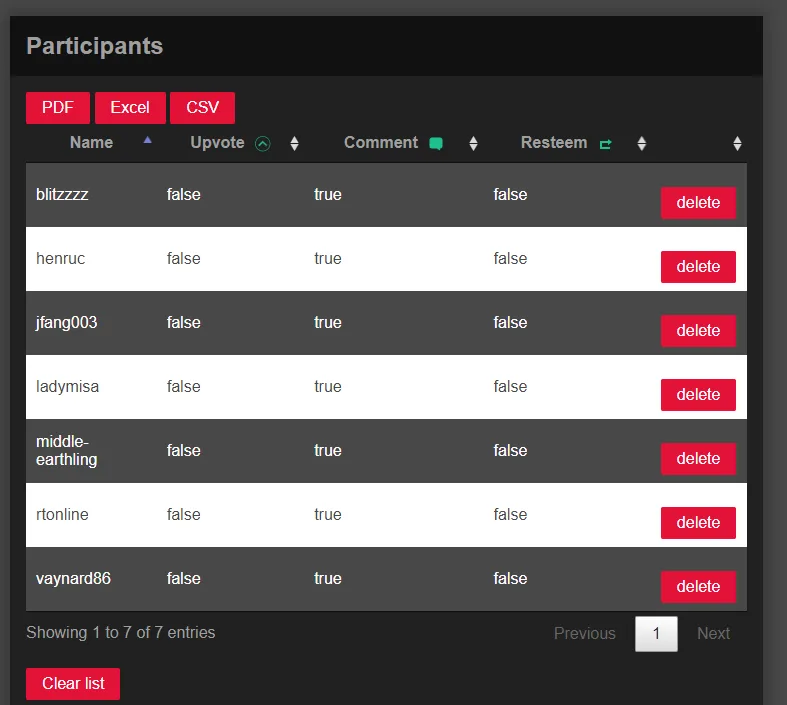Sort by the Name column header

tap(91, 143)
